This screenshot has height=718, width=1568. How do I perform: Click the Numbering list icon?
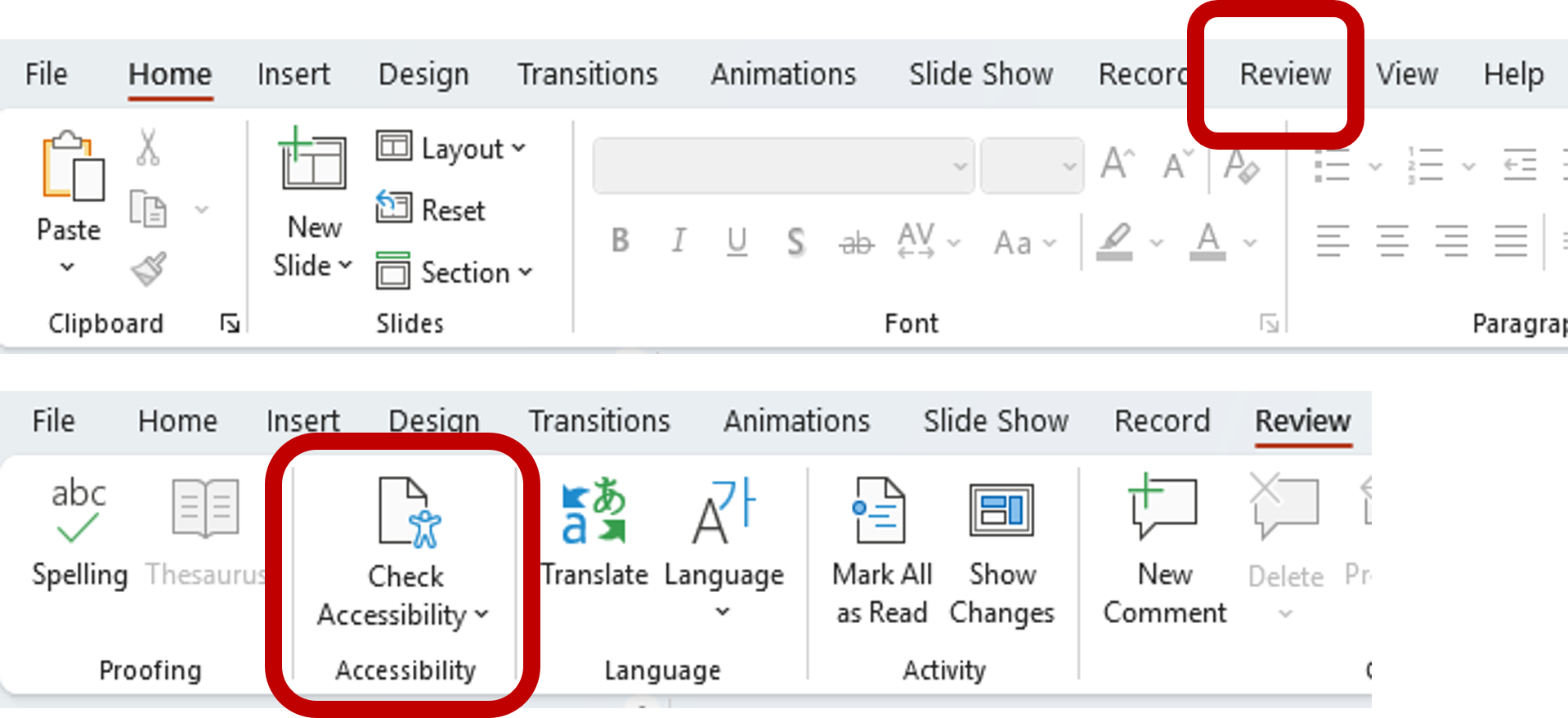(1426, 165)
